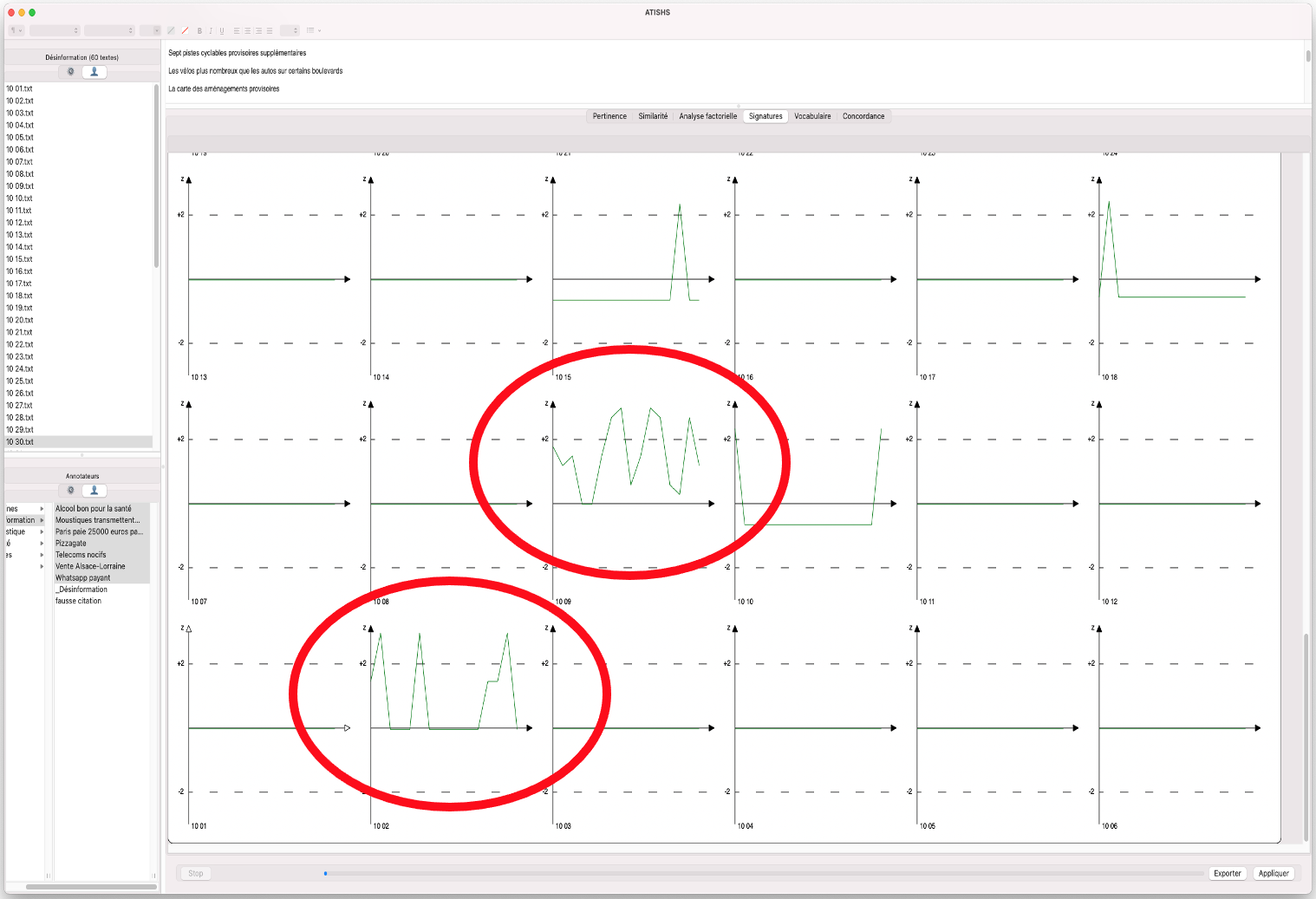The image size is (1316, 899).
Task: Select file 10 15.txt in the list
Action: pyautogui.click(x=20, y=259)
